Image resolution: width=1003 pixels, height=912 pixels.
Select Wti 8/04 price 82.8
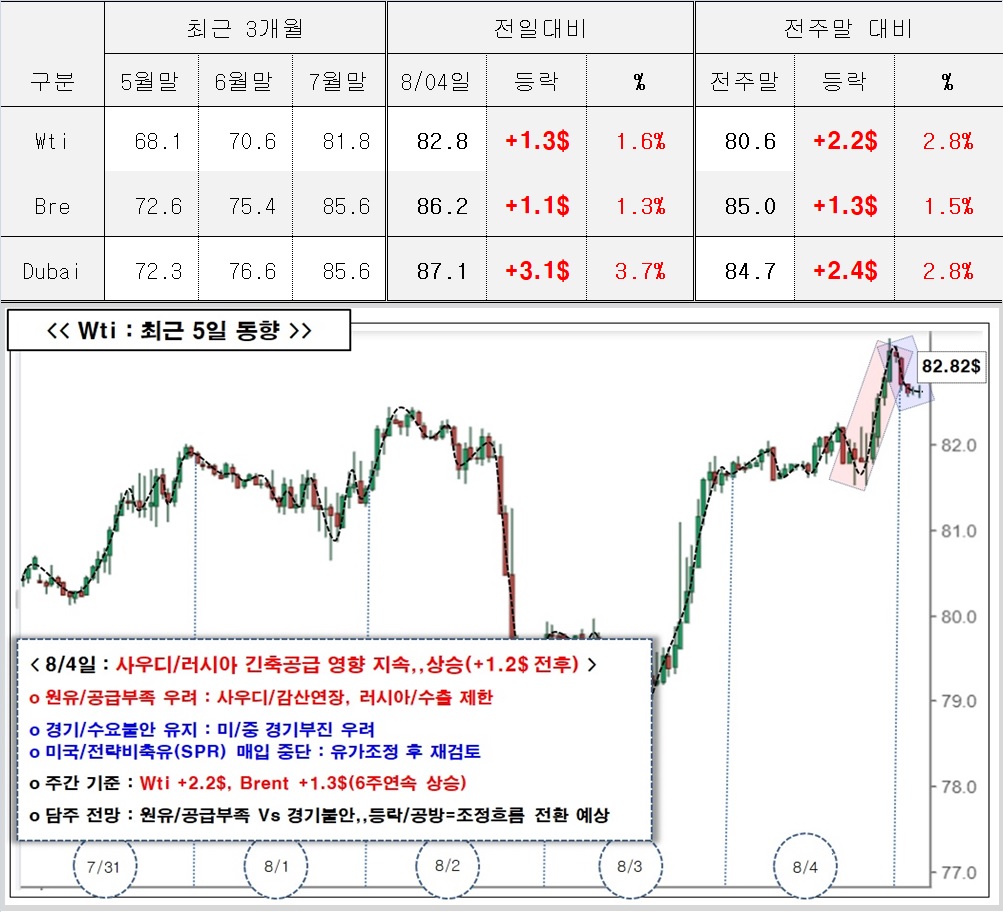pyautogui.click(x=443, y=141)
